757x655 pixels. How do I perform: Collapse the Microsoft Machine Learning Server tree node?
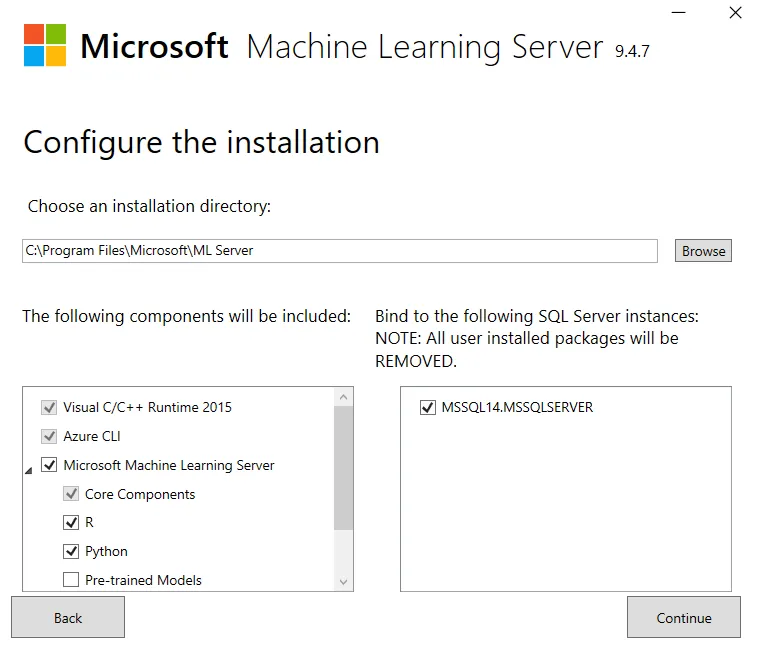point(29,470)
